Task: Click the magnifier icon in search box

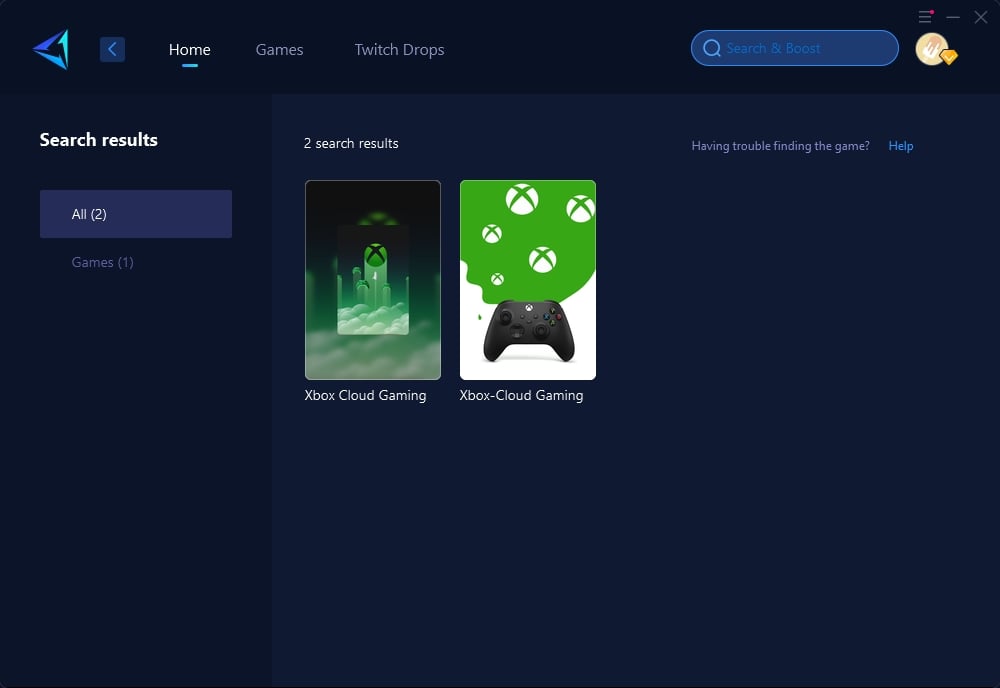Action: click(712, 48)
